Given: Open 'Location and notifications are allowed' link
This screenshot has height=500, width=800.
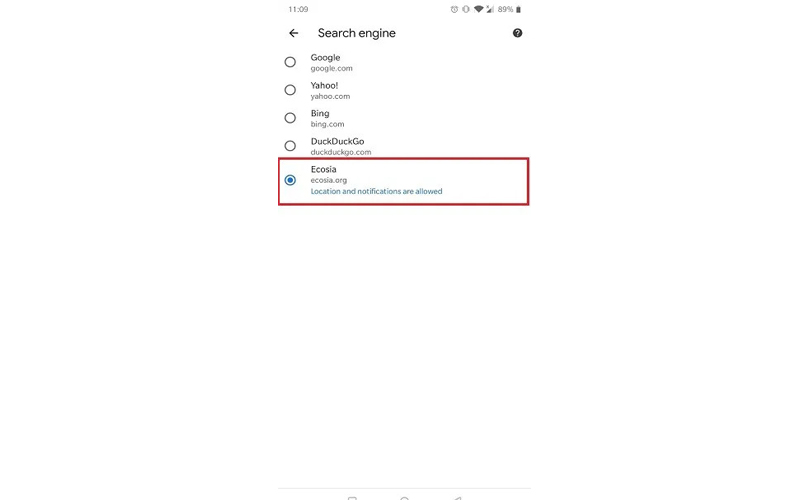Looking at the screenshot, I should 377,191.
